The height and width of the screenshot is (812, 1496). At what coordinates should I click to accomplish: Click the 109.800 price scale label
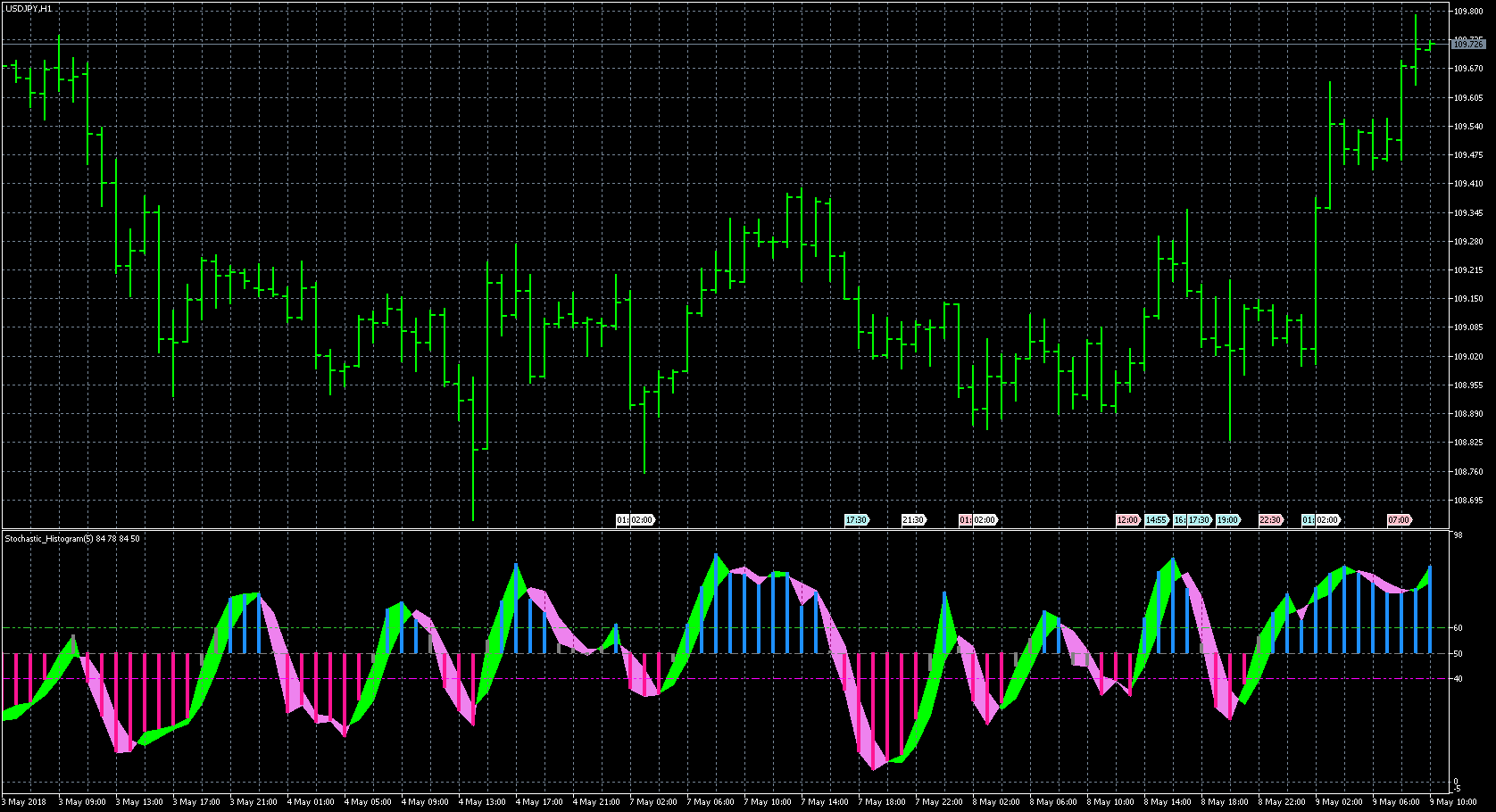click(x=1468, y=12)
